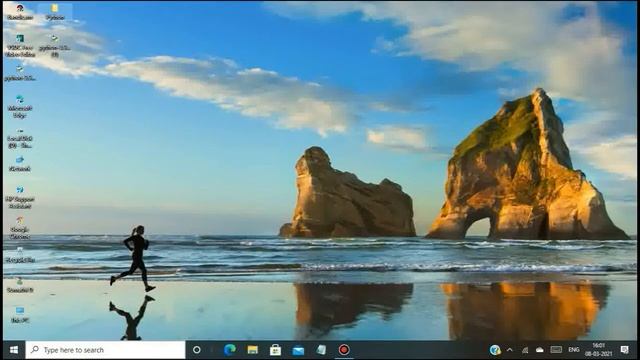The image size is (640, 360).
Task: Open the Windows Start menu
Action: pos(13,350)
